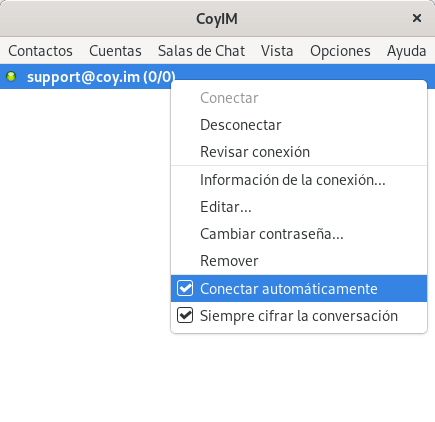Open Información de la conexión...

point(299,180)
